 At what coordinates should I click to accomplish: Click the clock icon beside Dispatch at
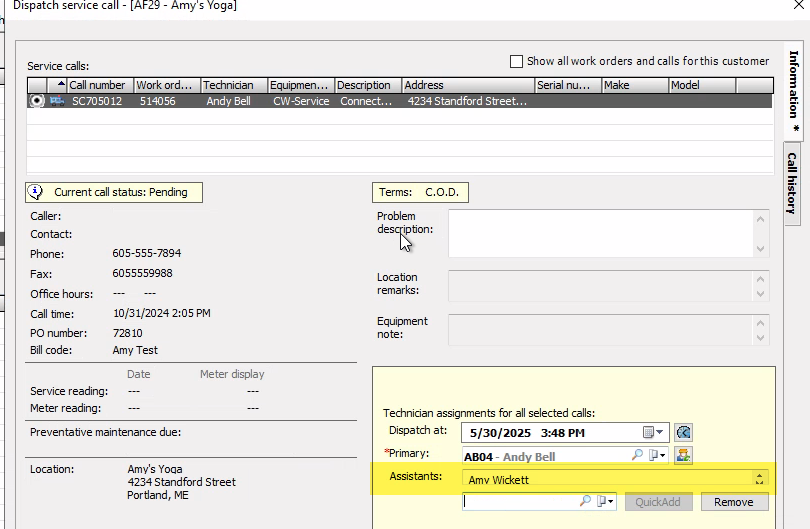coord(683,432)
